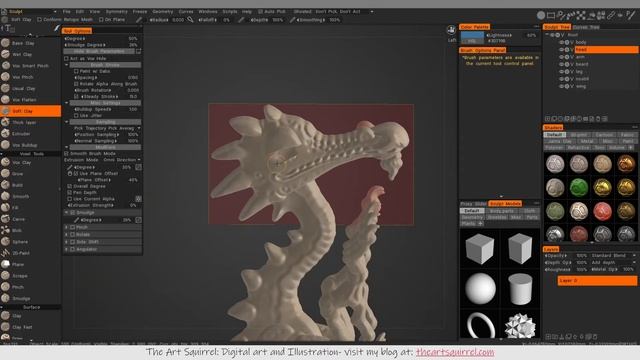Toggle Pen Depth checkbox
The image size is (640, 360).
click(69, 192)
